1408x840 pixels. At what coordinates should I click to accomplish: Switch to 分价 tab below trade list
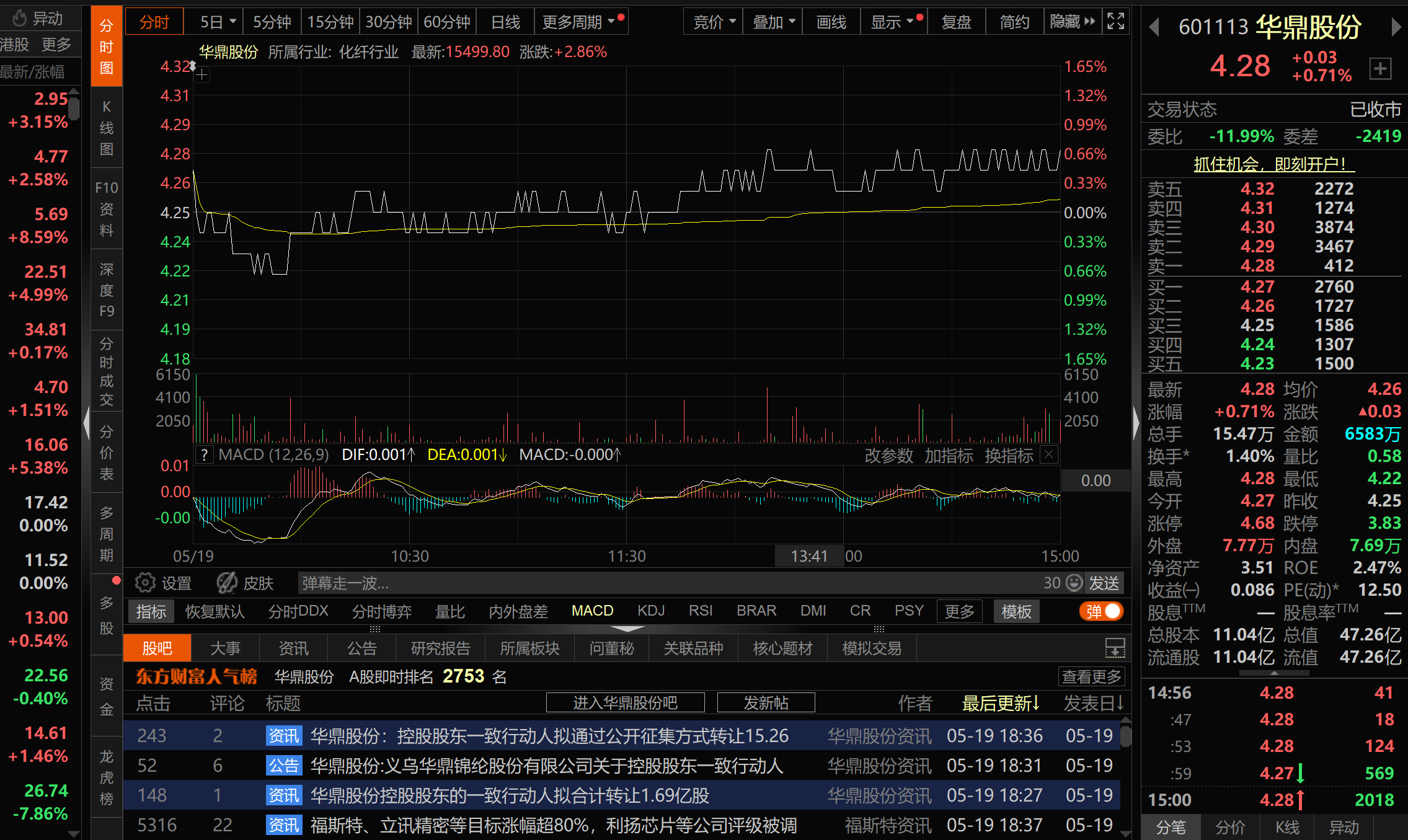click(1230, 828)
